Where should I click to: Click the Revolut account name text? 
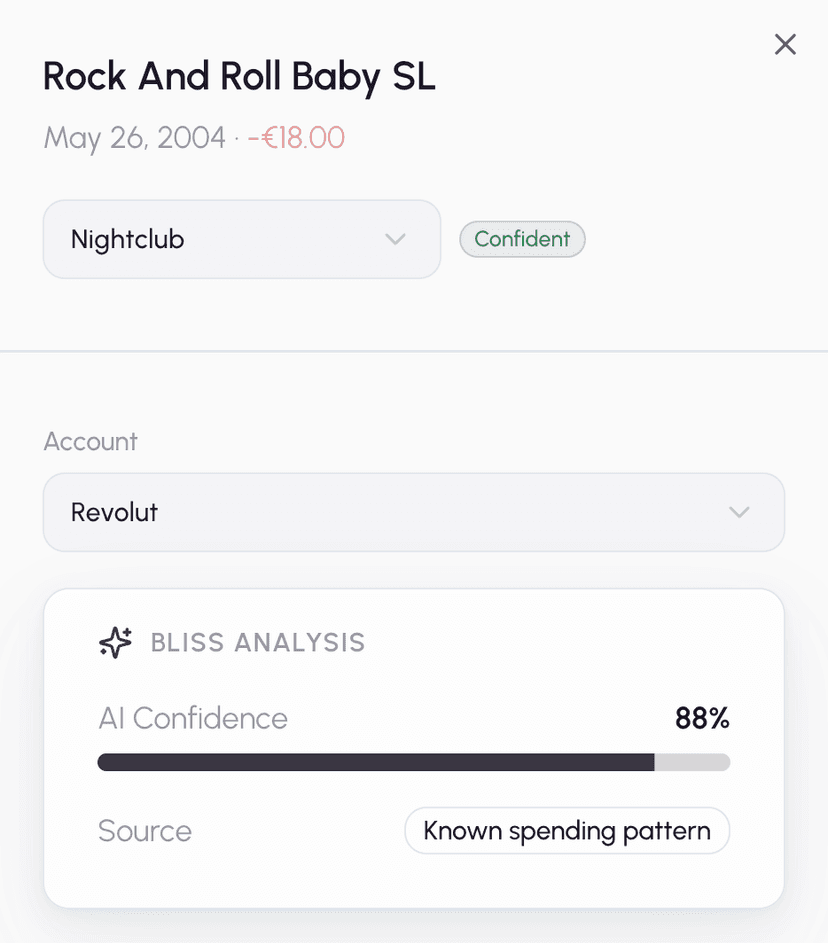(x=114, y=512)
